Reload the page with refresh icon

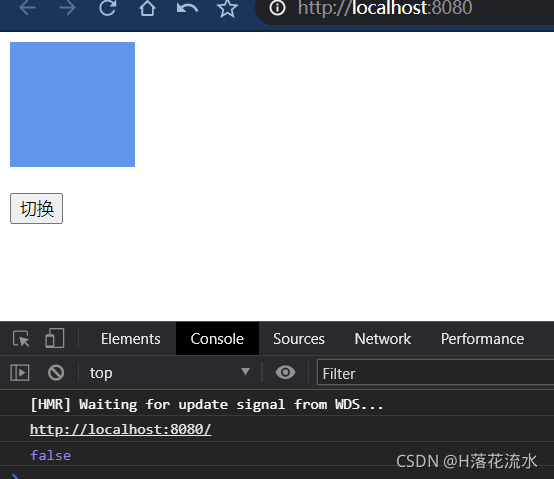pyautogui.click(x=108, y=8)
